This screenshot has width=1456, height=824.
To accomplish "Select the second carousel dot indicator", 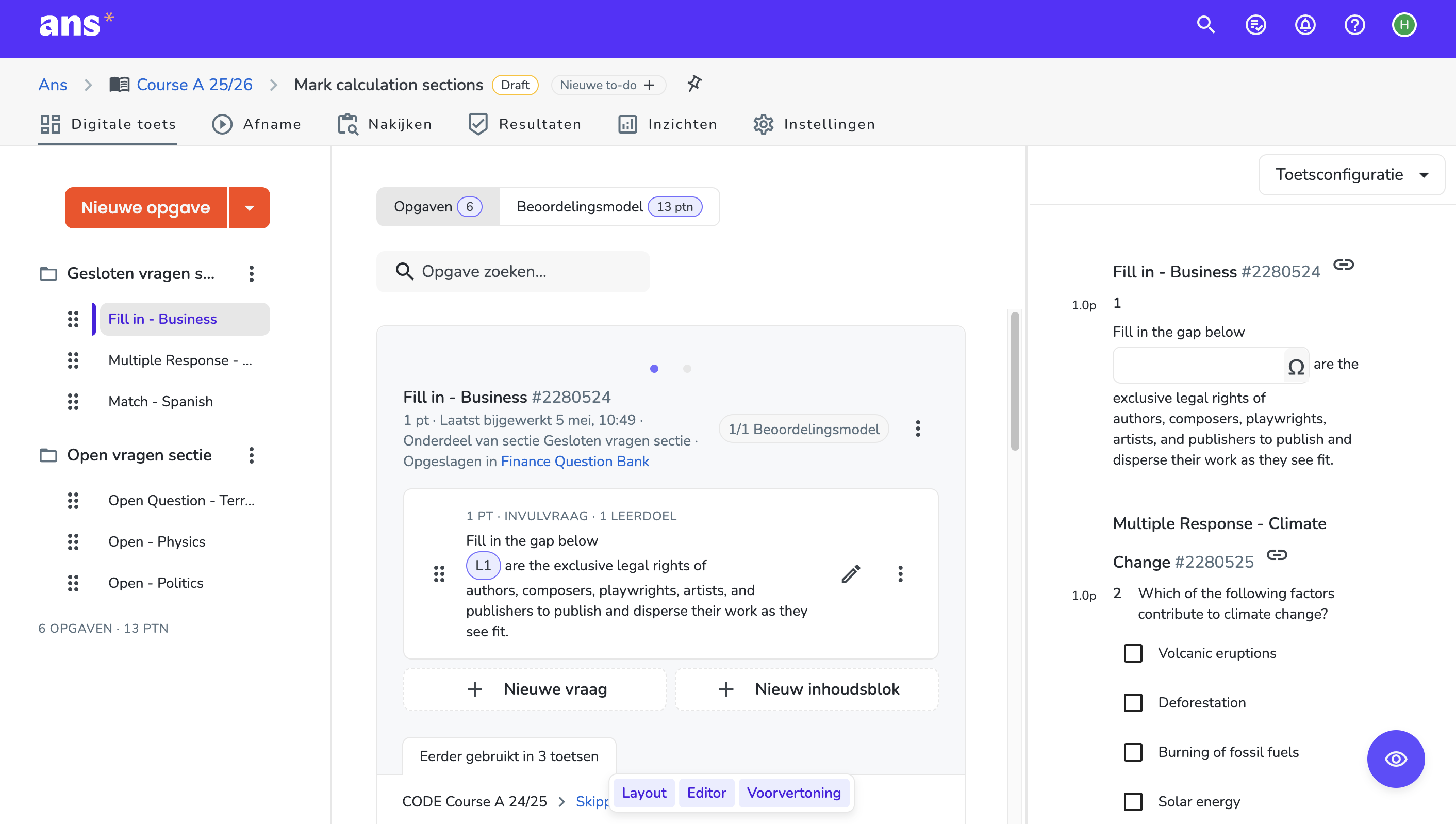I will coord(687,368).
